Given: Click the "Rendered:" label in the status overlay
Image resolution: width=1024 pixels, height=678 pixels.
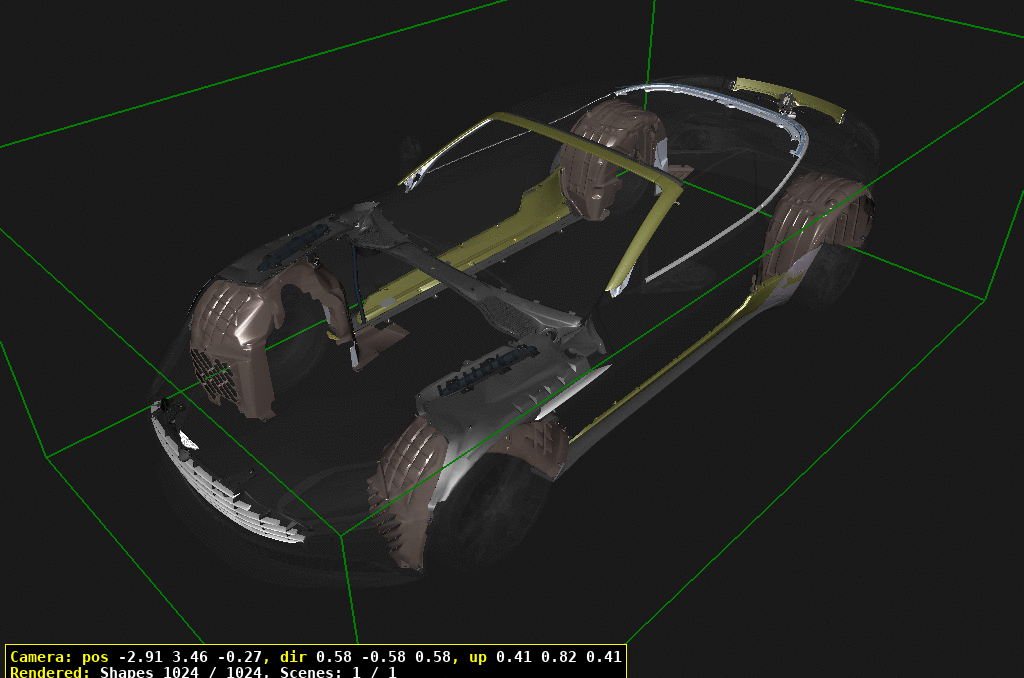Looking at the screenshot, I should tap(52, 672).
